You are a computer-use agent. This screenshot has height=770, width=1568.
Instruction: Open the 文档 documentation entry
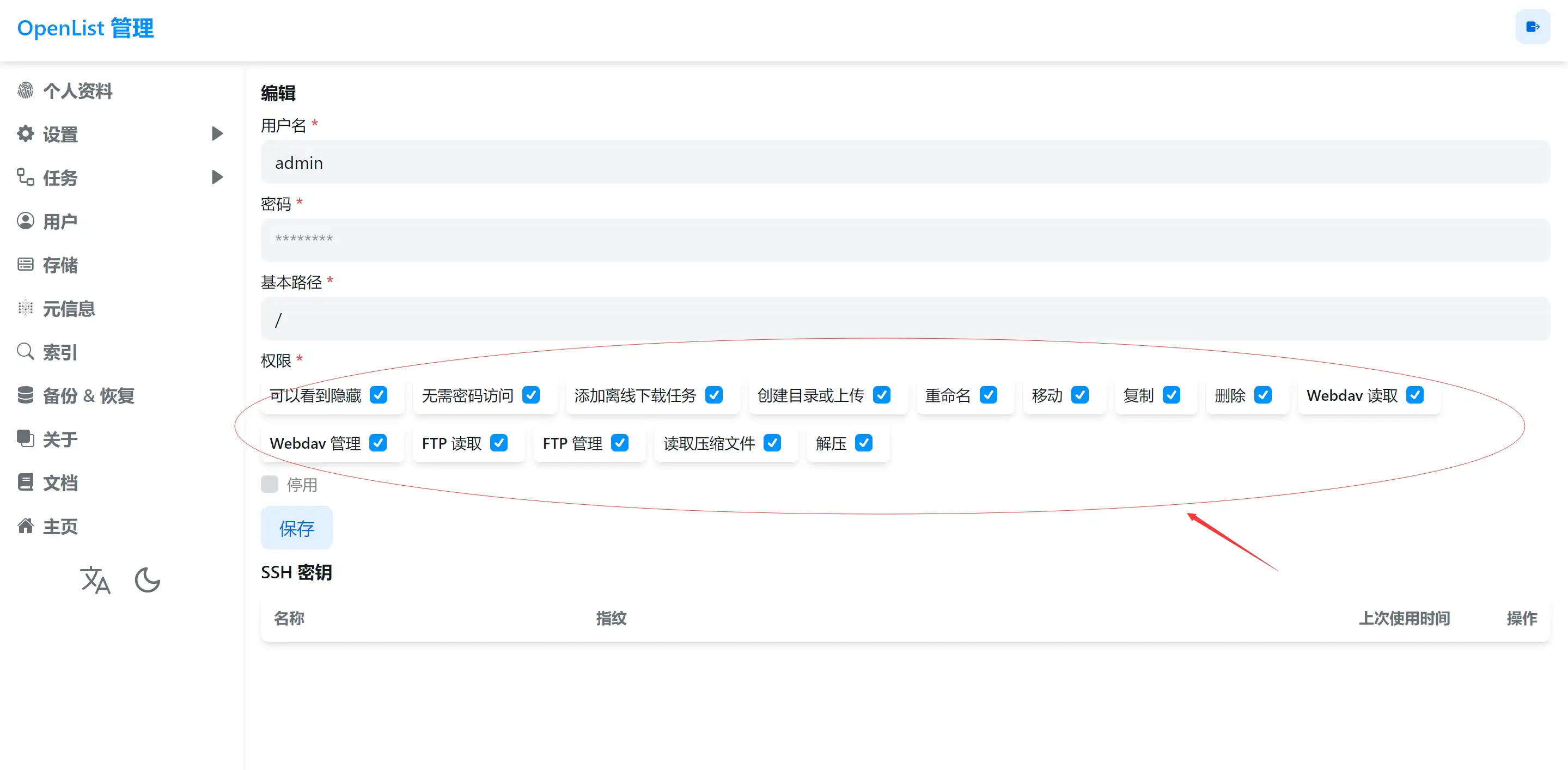click(61, 482)
